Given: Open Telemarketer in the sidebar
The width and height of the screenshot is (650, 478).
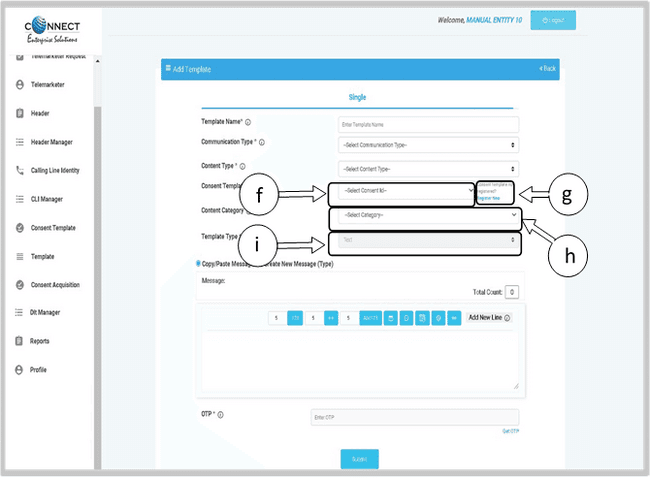Looking at the screenshot, I should coord(47,85).
